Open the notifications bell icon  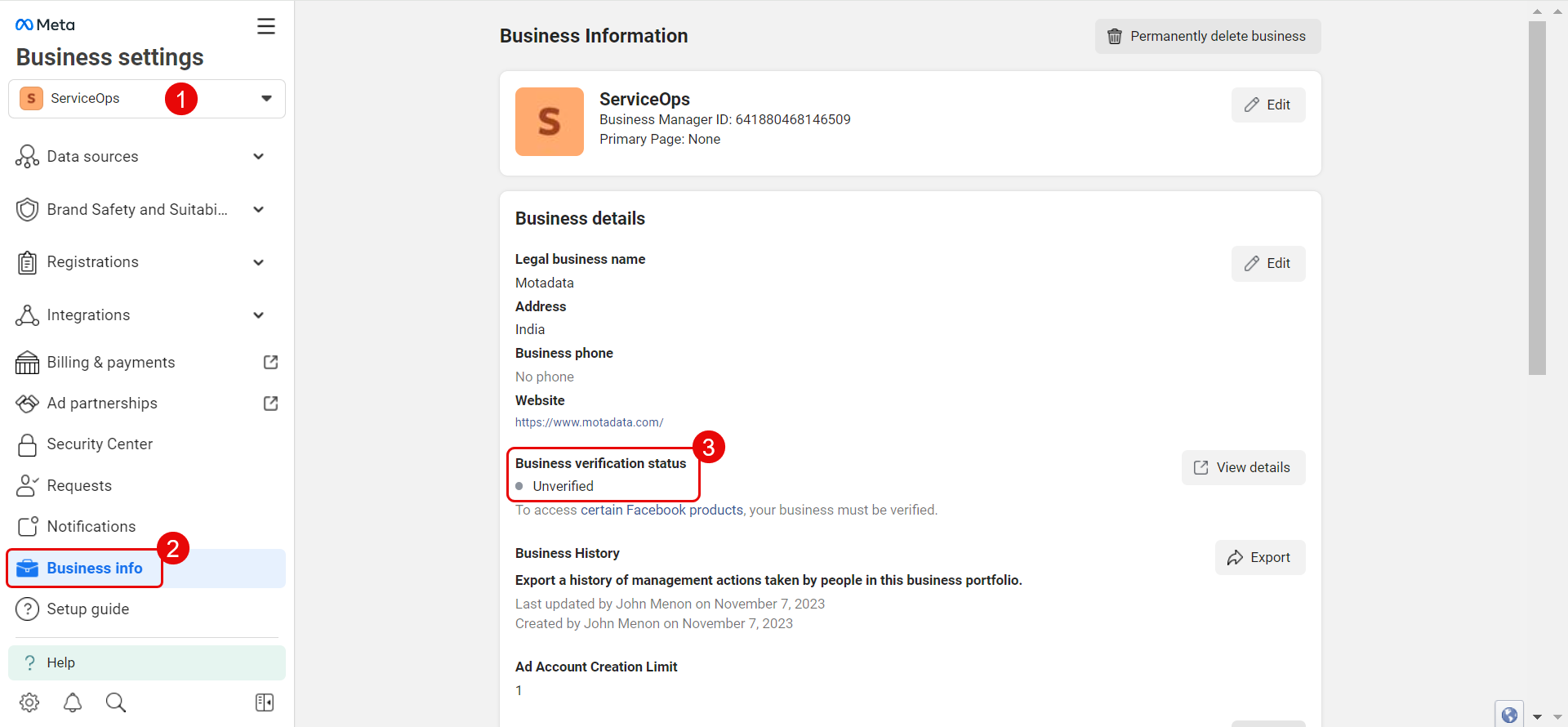click(73, 702)
